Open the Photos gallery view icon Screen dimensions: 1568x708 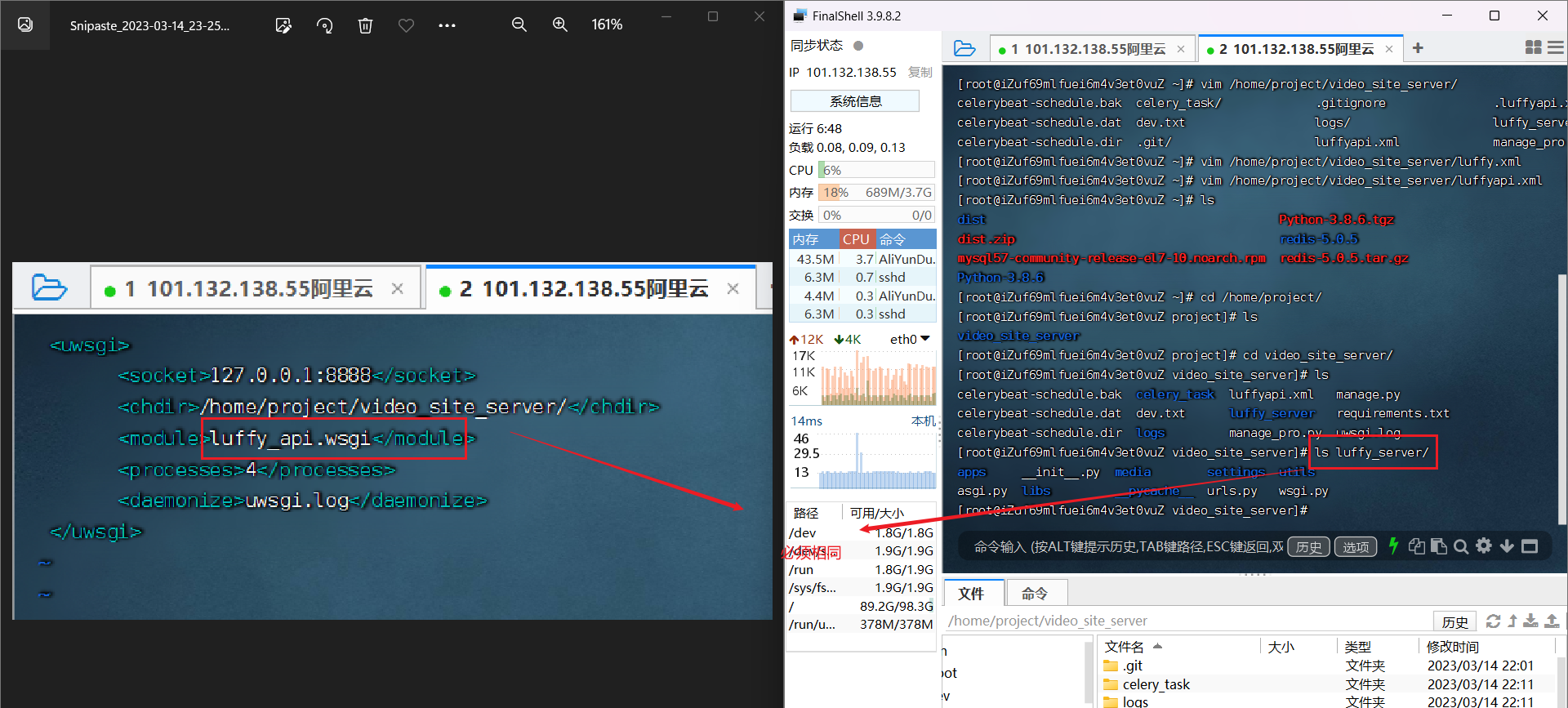pyautogui.click(x=25, y=24)
